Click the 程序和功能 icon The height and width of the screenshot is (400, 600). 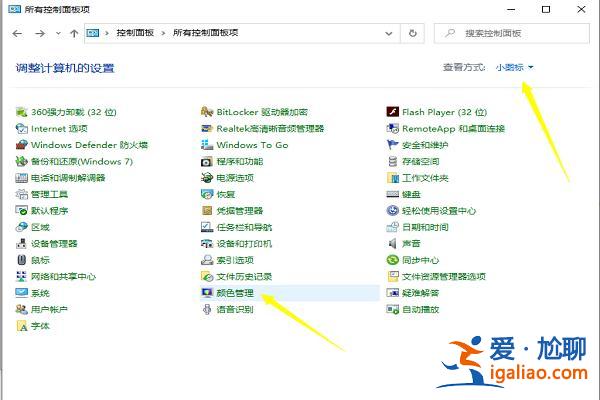207,162
